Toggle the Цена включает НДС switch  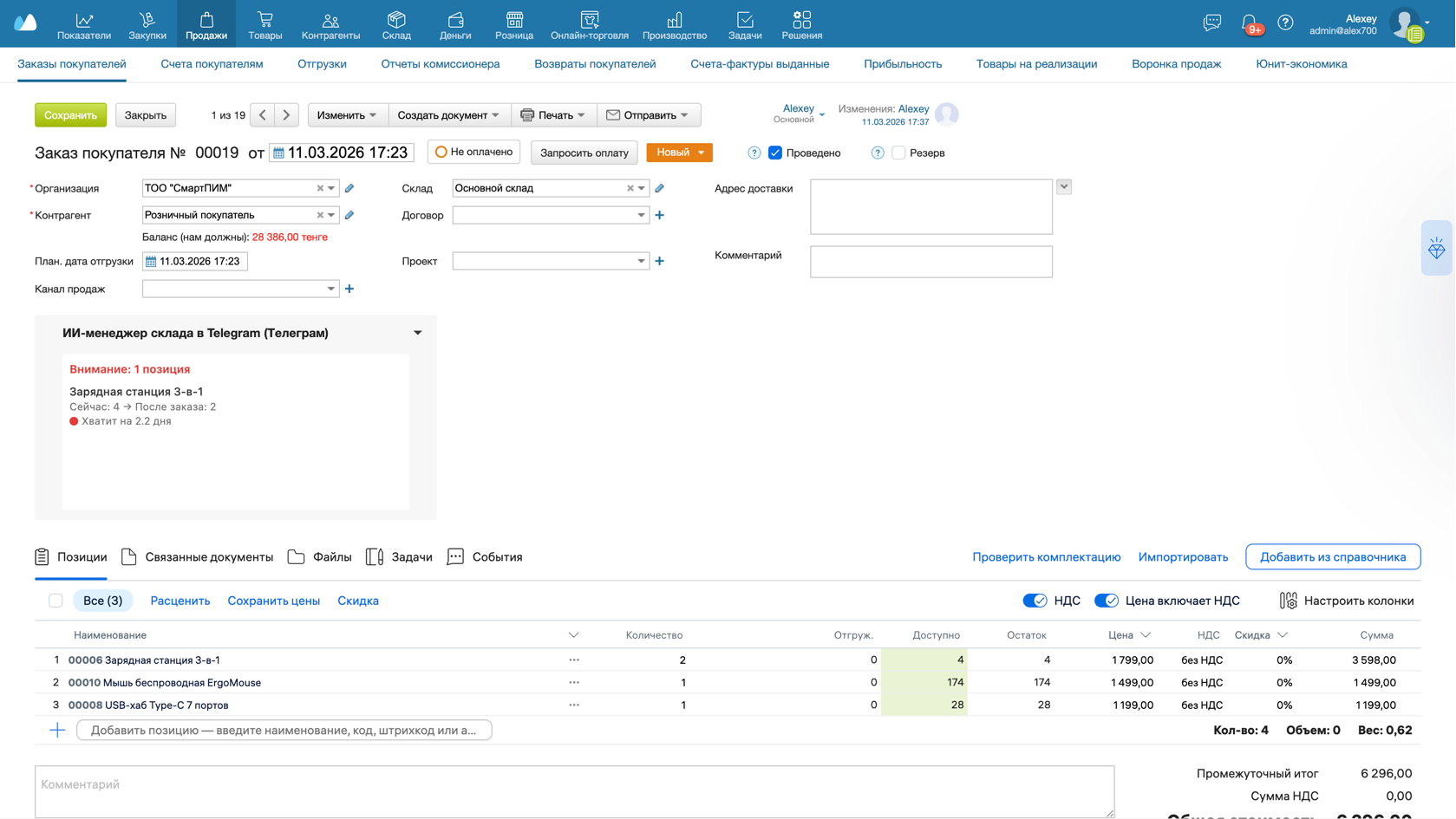(x=1106, y=601)
